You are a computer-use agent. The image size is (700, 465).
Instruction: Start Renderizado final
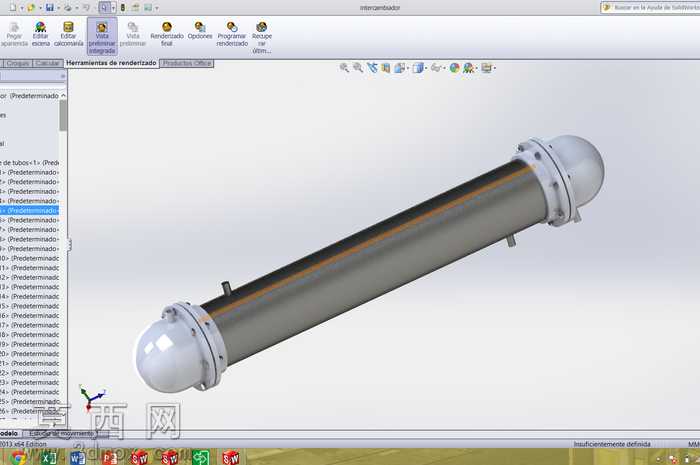(x=167, y=34)
